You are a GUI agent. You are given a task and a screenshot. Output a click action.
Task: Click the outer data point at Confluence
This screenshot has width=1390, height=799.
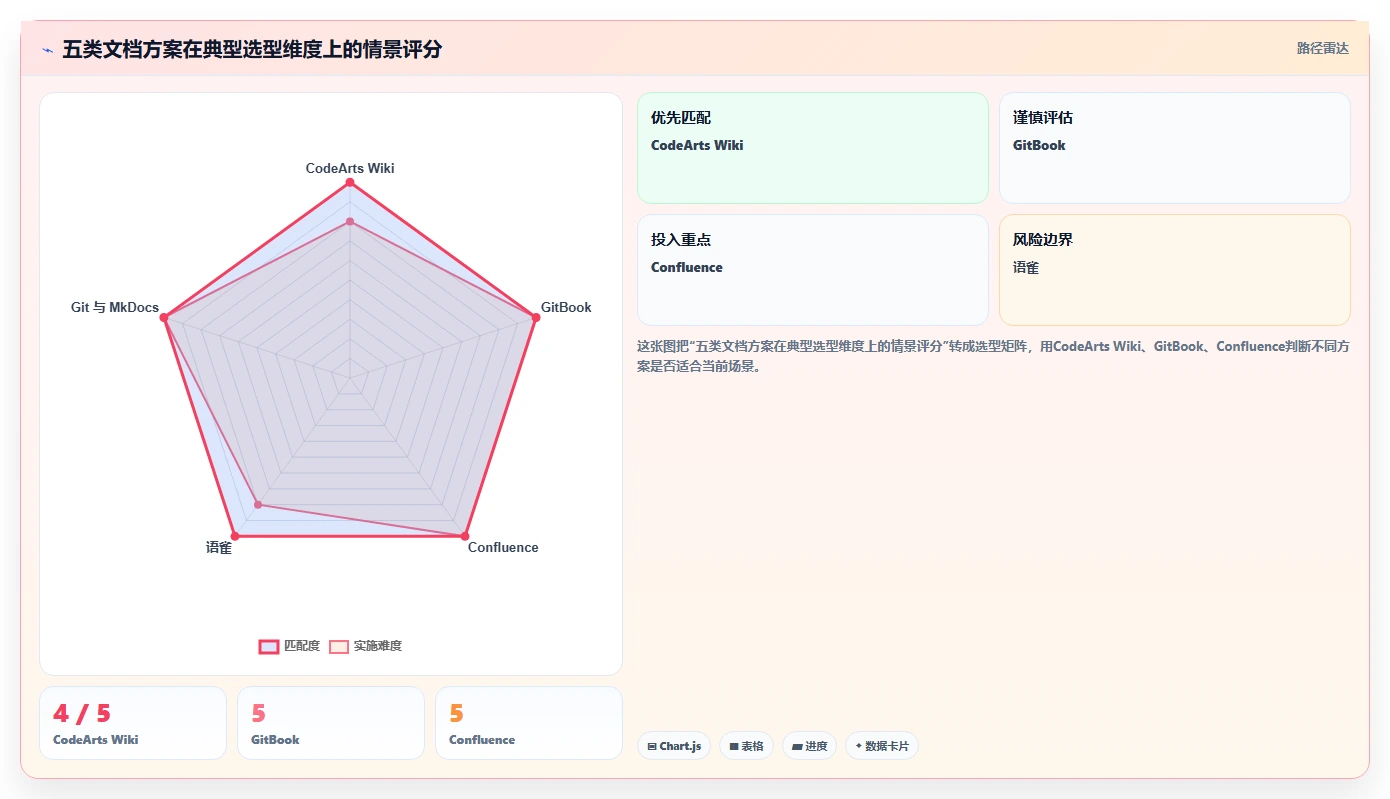(465, 536)
